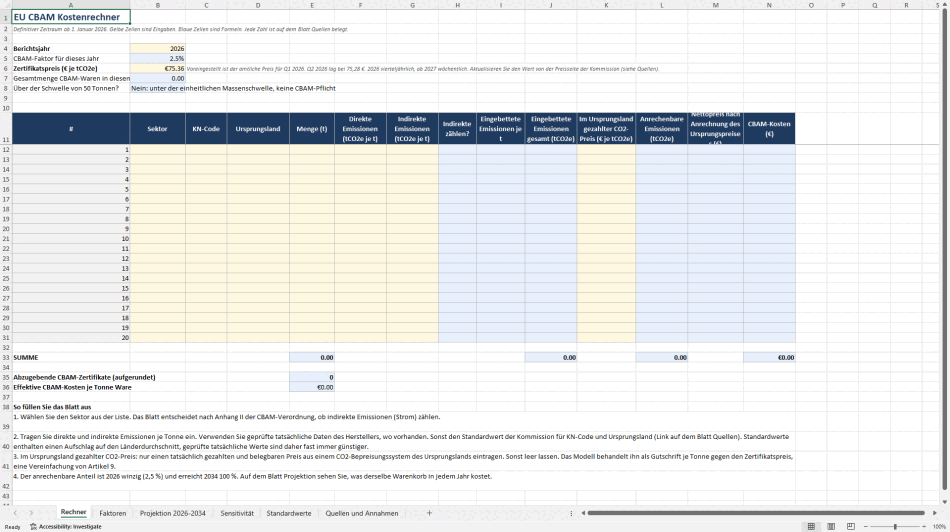Select the Zertifikatspreis cell showing €75.36
950x532 pixels.
[x=158, y=68]
